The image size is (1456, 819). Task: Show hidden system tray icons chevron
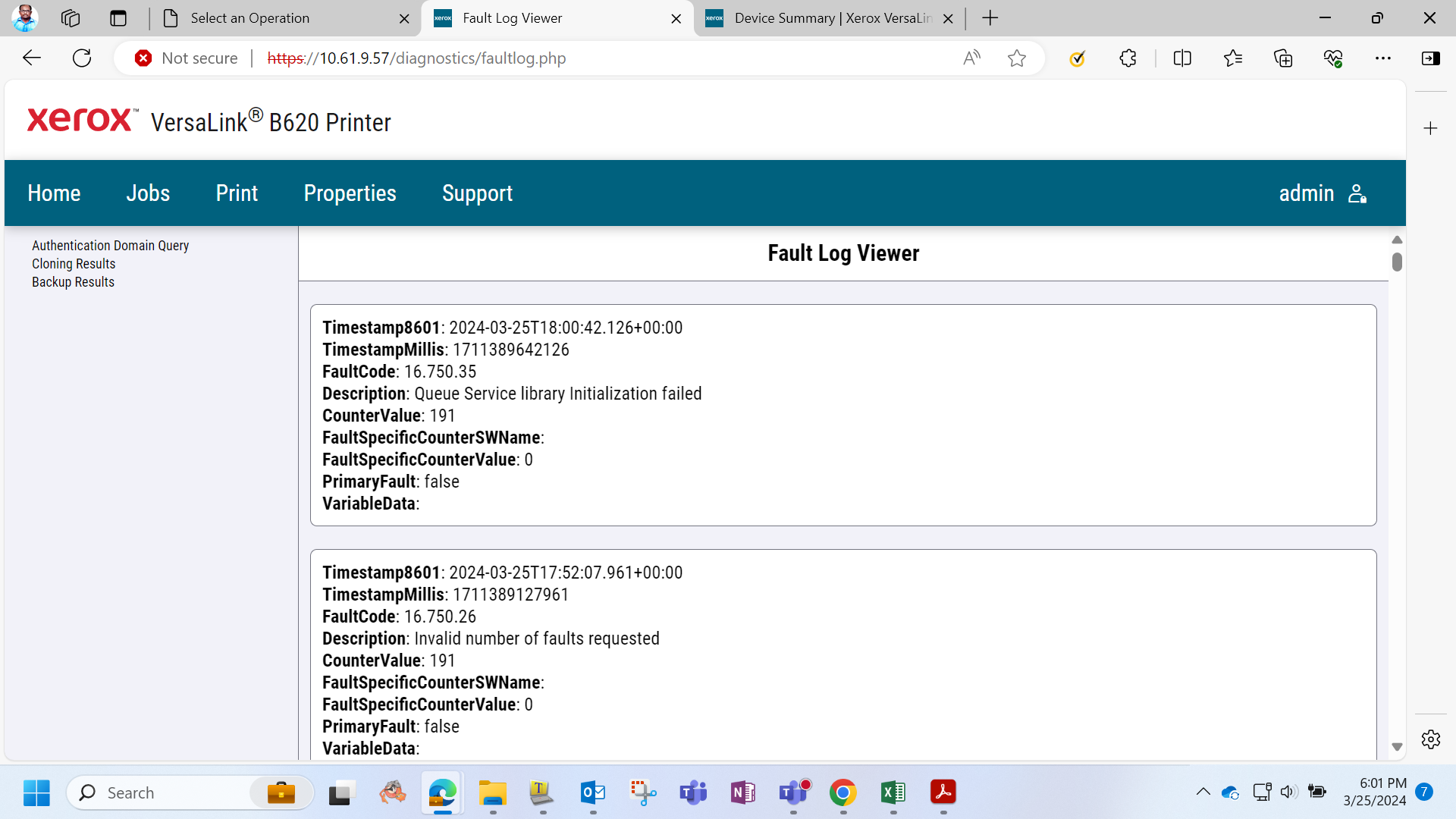[x=1203, y=792]
